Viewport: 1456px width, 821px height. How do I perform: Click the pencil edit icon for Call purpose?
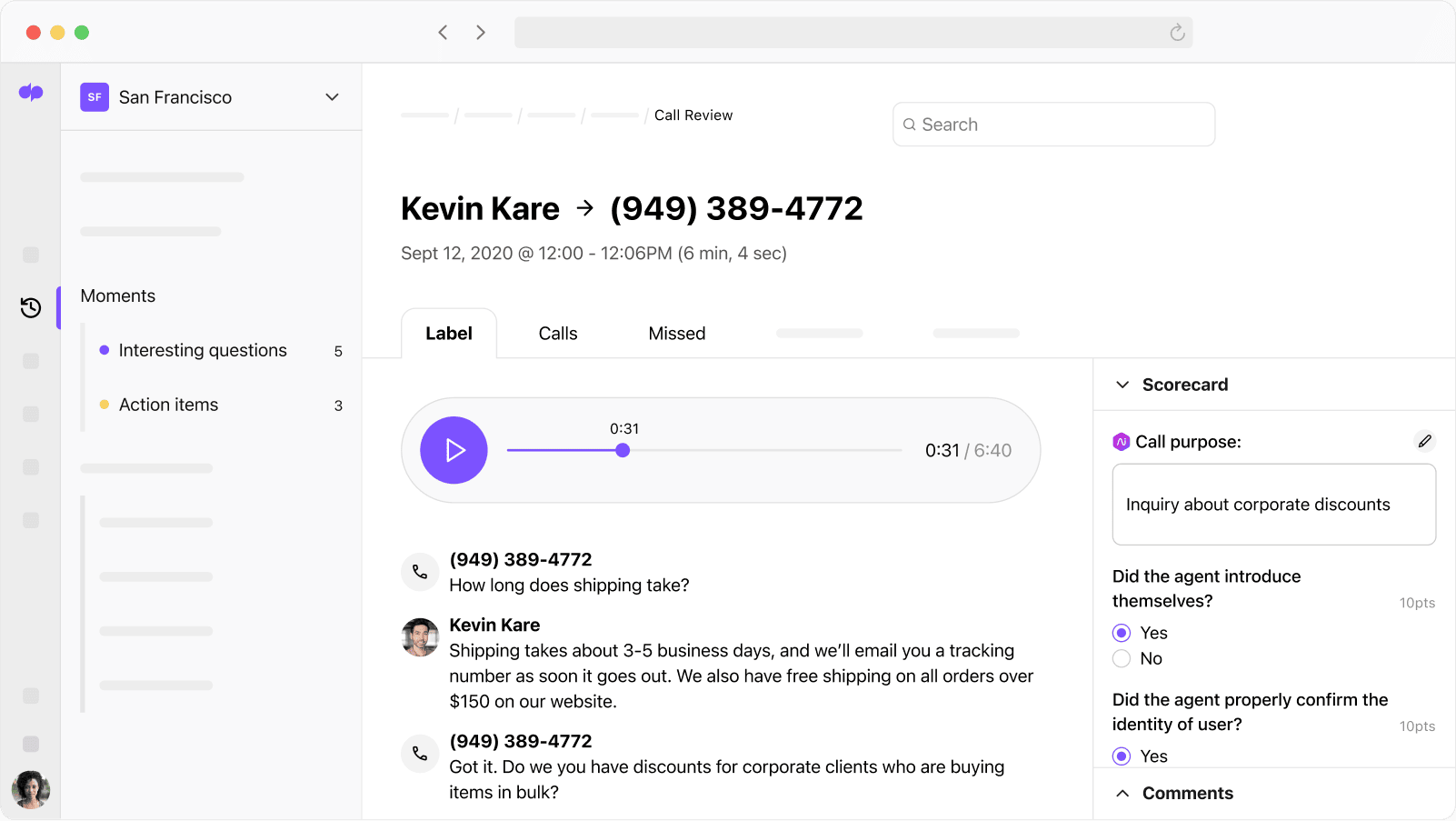pos(1424,441)
